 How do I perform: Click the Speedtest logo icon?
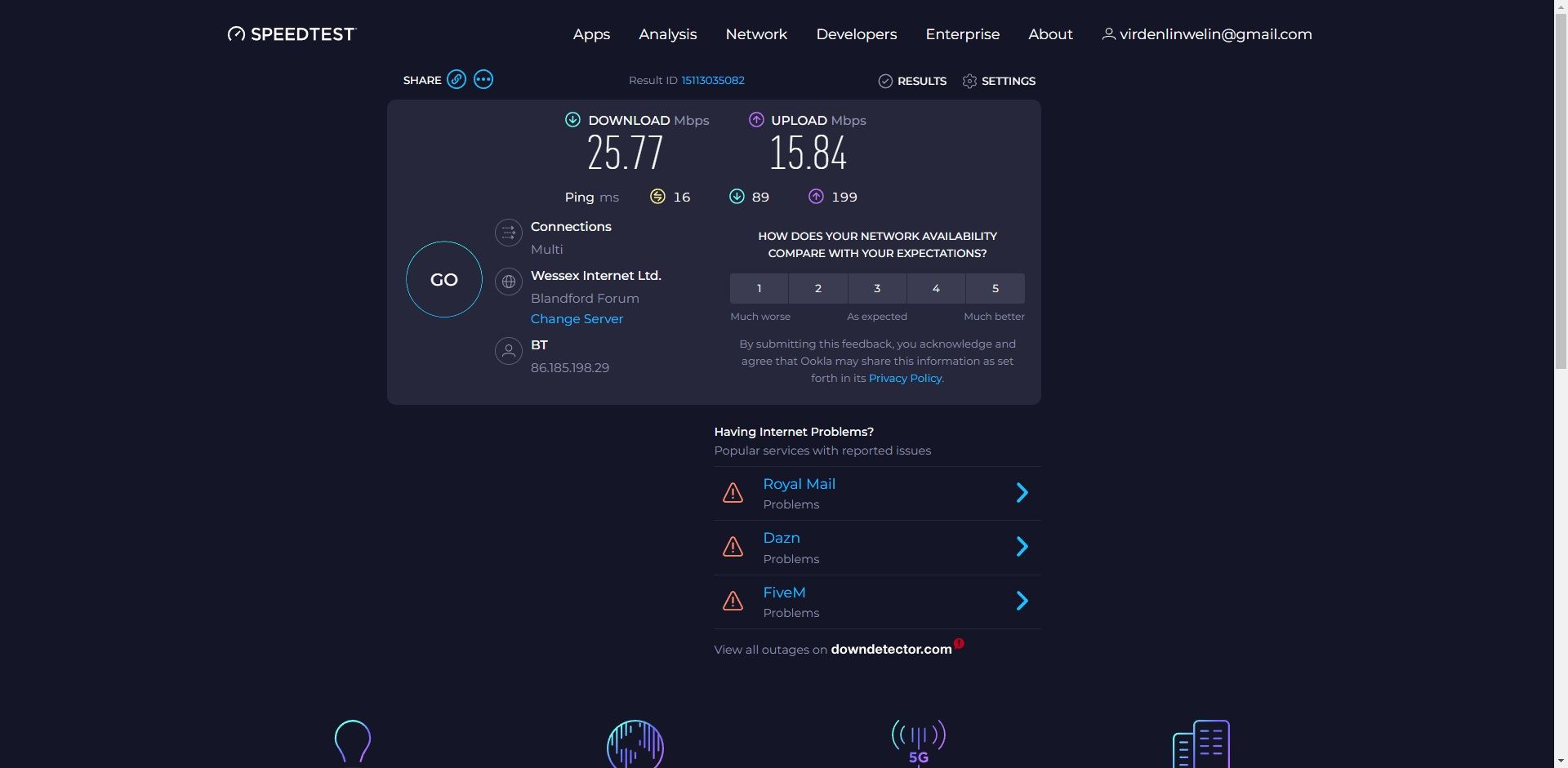click(x=236, y=33)
